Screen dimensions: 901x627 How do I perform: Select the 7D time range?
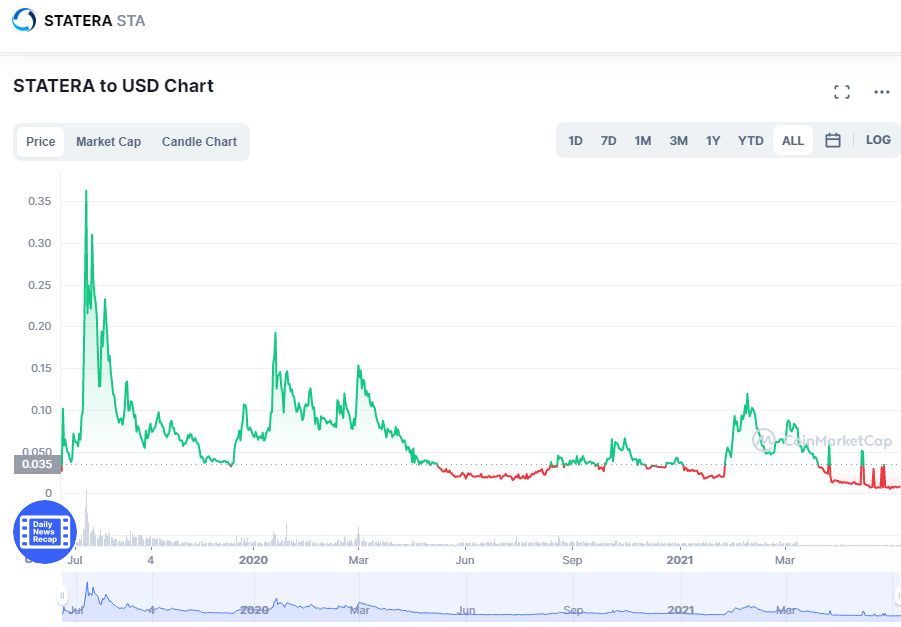click(609, 141)
